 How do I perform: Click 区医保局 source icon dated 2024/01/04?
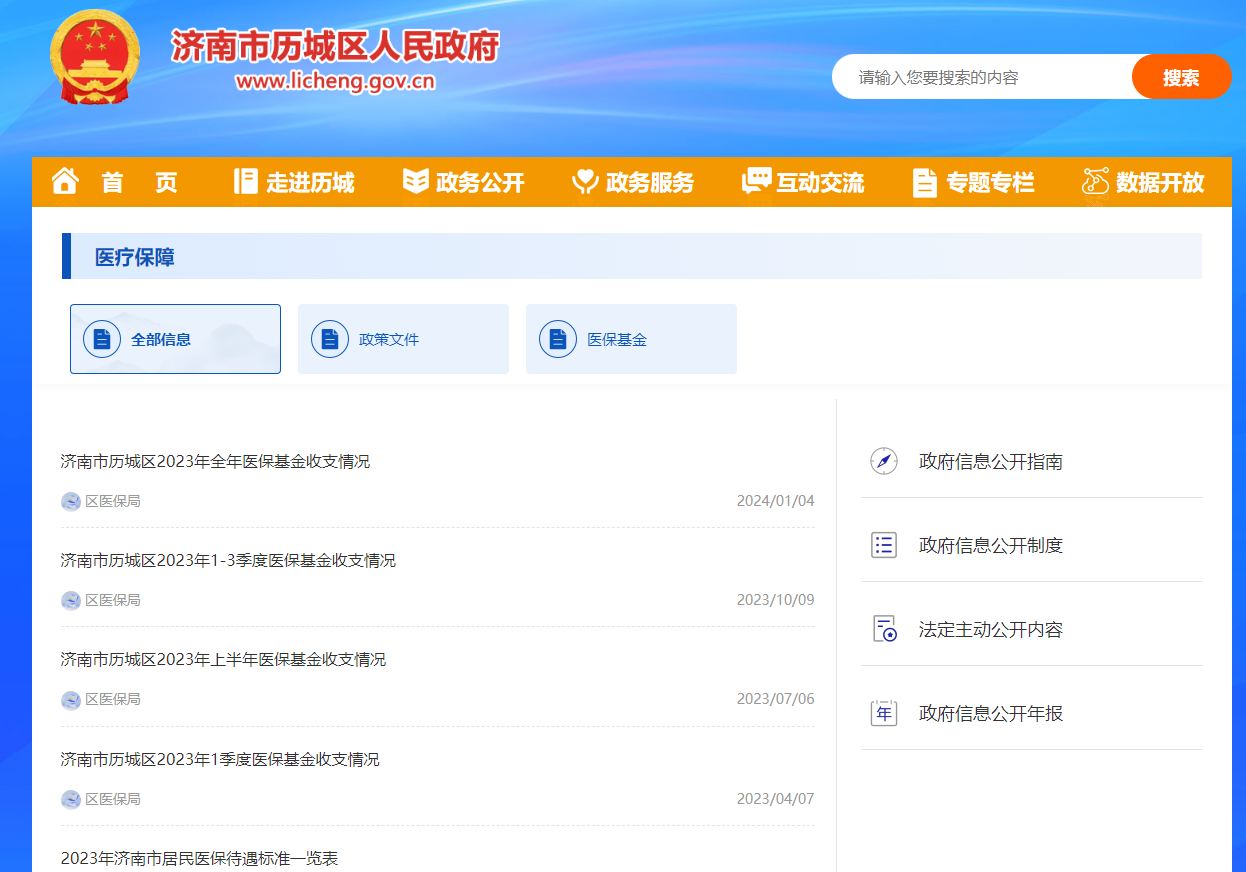point(70,501)
